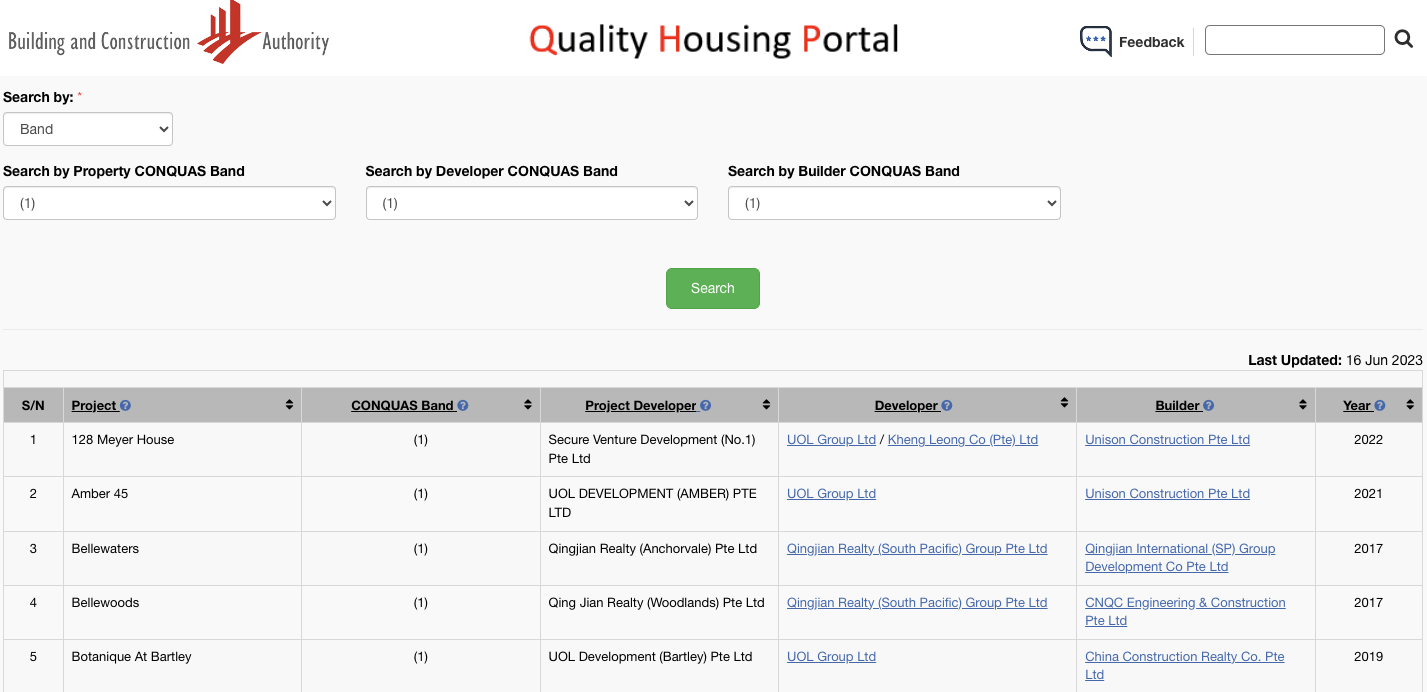
Task: Click Project Developer column header label
Action: 641,406
